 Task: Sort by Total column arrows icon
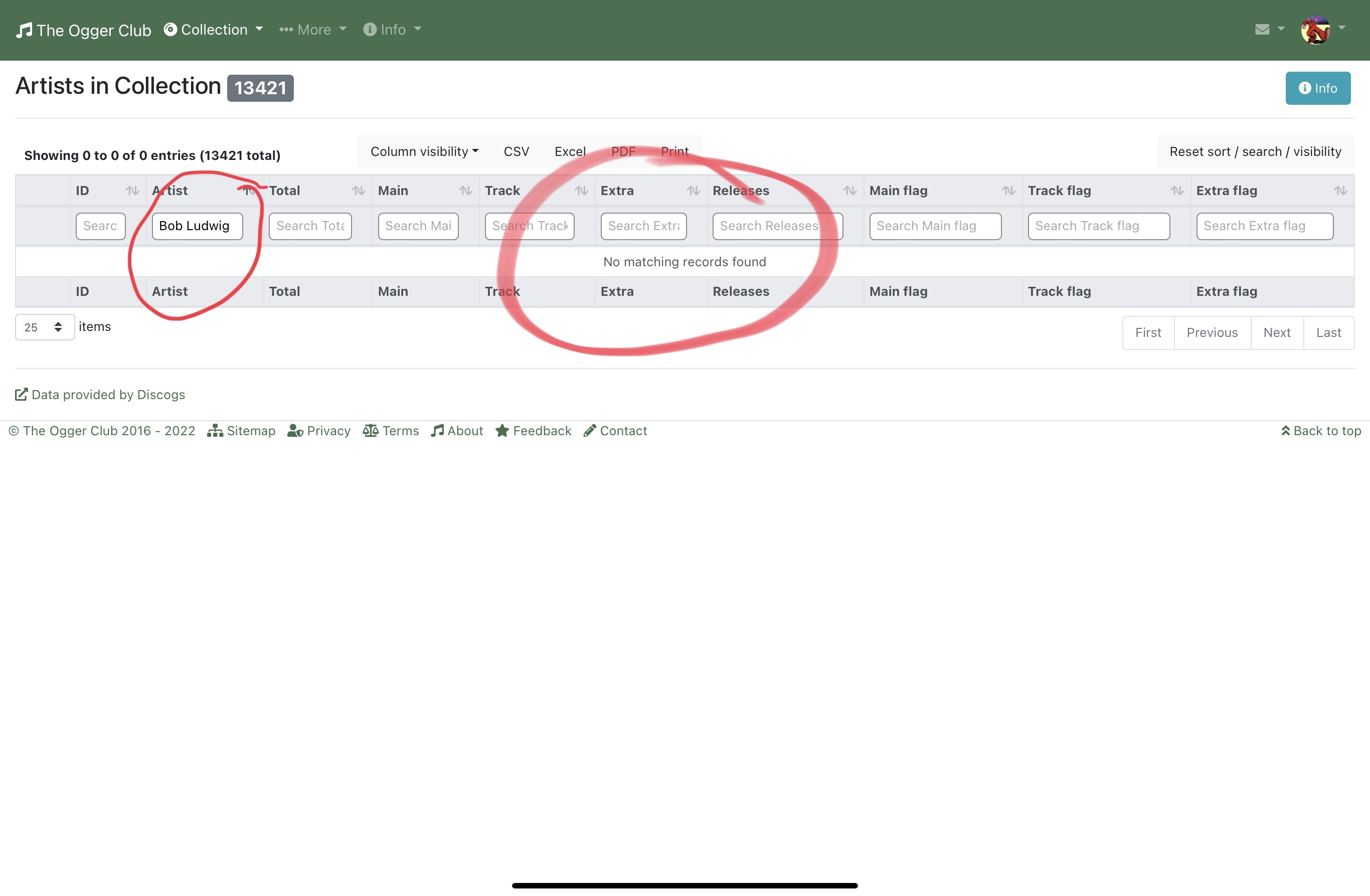(359, 191)
